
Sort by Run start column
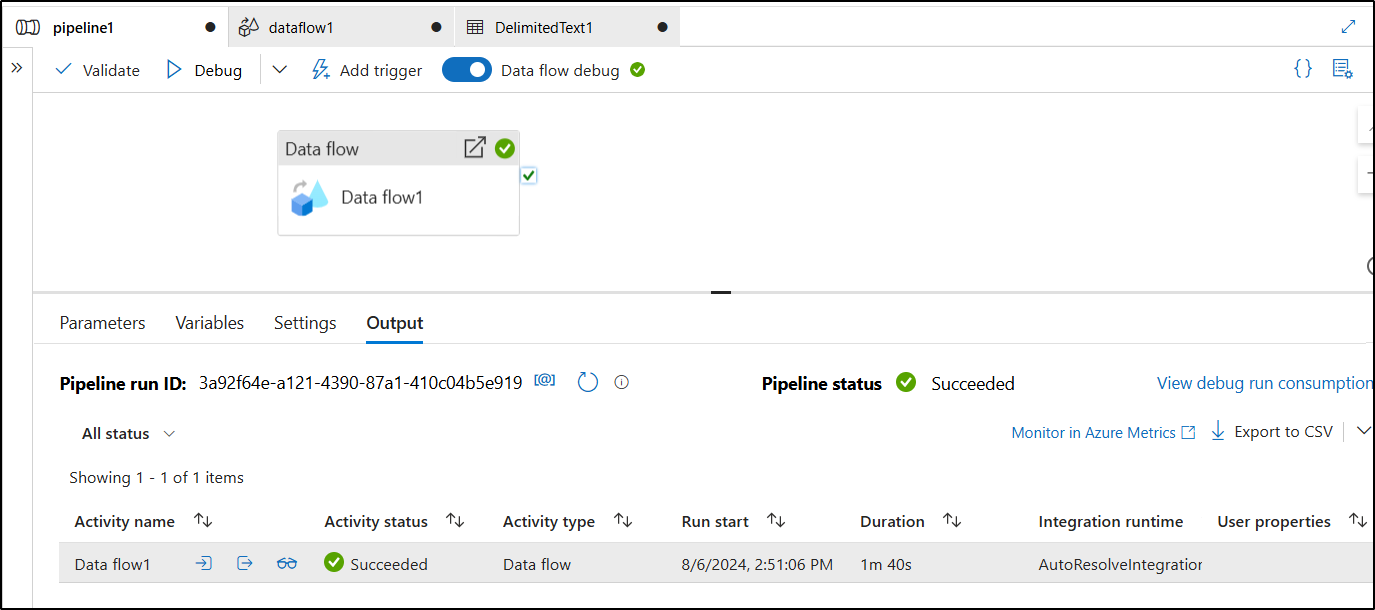tap(776, 520)
